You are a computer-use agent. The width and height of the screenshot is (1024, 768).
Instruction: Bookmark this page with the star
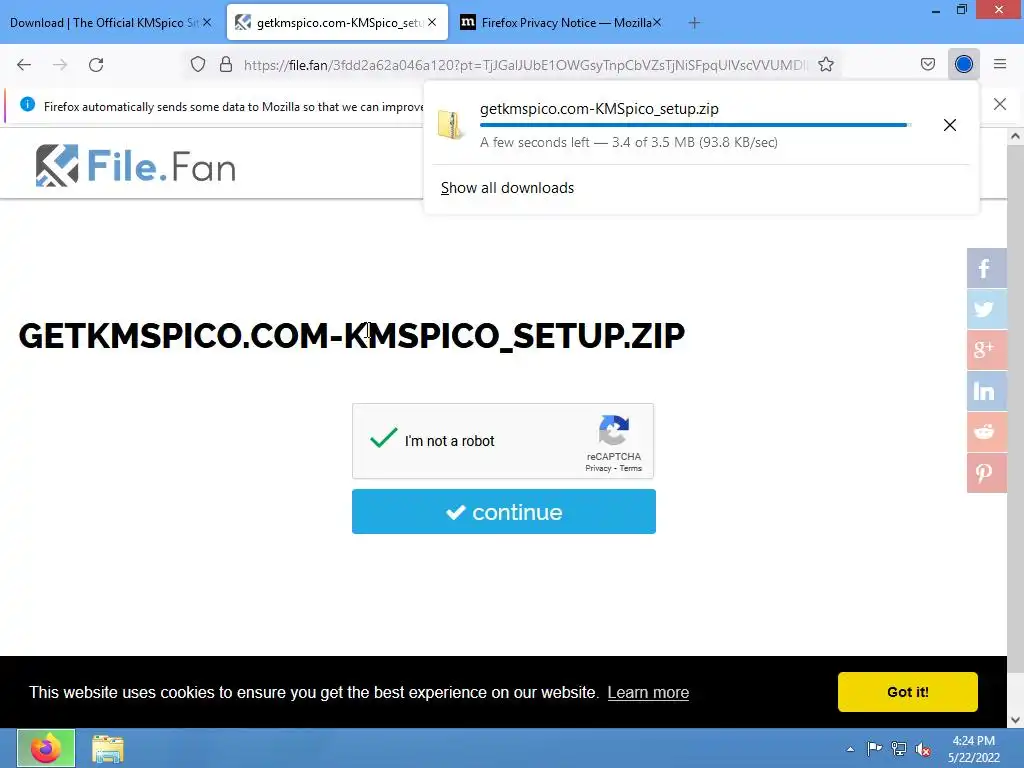(826, 65)
